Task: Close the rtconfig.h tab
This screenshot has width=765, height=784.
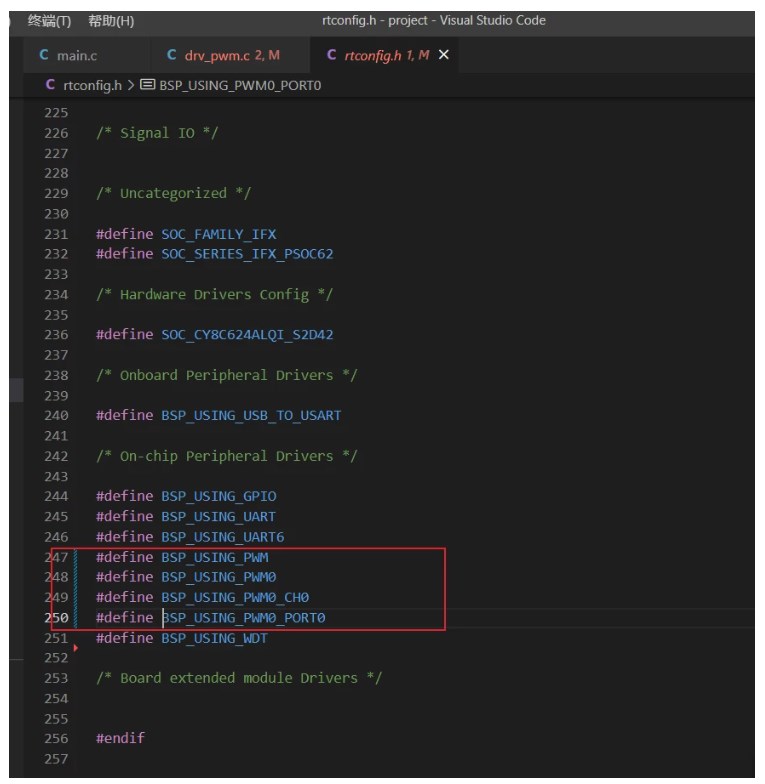Action: point(444,54)
